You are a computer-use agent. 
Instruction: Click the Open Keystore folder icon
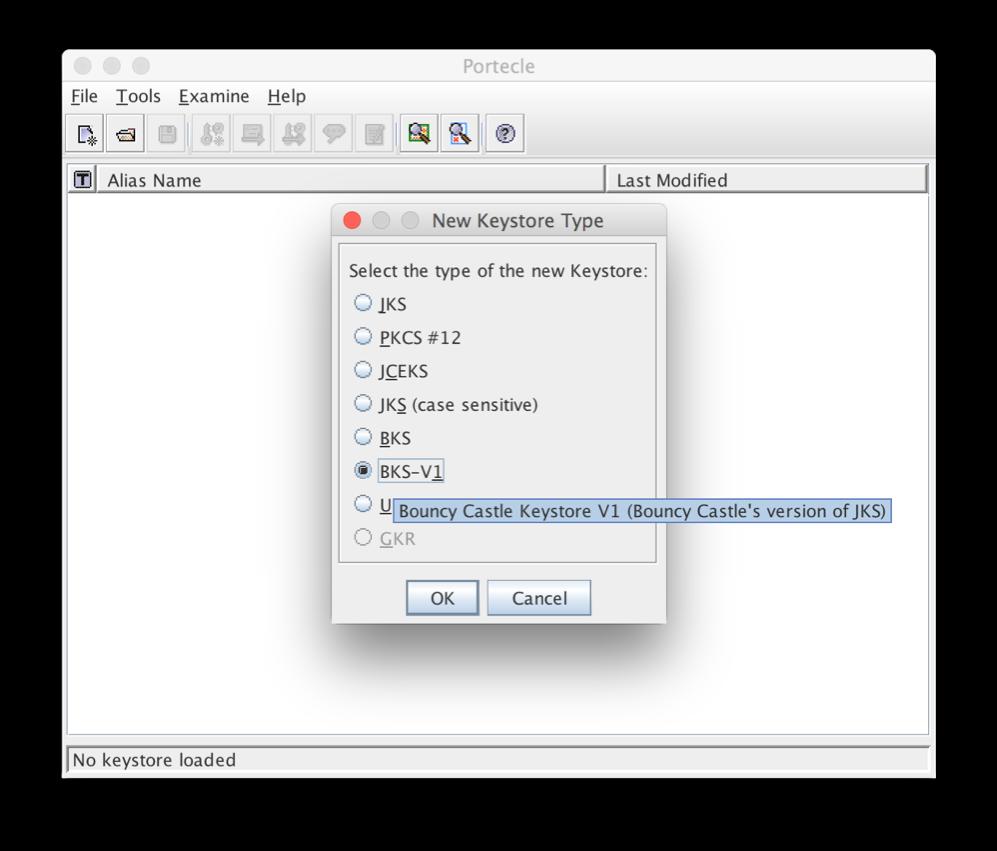tap(125, 134)
